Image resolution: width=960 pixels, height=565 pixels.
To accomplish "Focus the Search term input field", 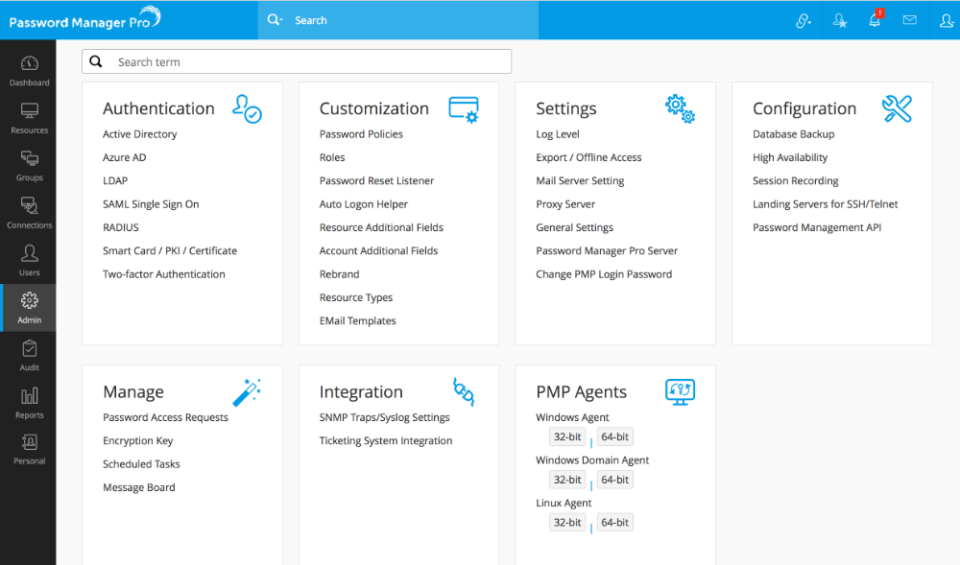I will click(x=296, y=61).
